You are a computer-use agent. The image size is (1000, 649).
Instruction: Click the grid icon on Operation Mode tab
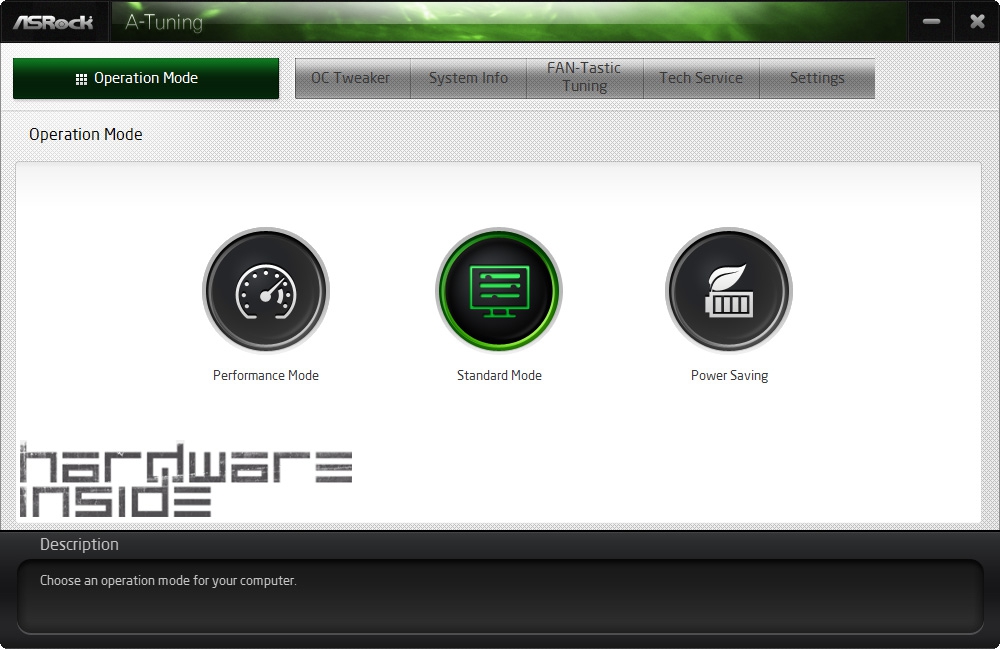[82, 79]
